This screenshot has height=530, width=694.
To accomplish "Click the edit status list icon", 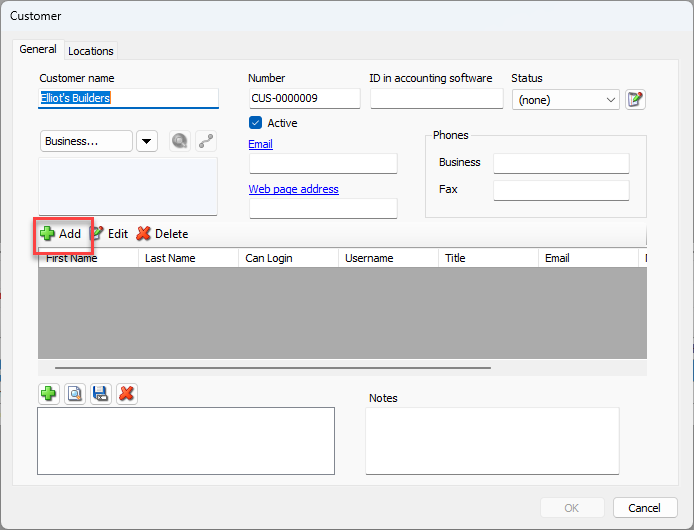I will 635,99.
